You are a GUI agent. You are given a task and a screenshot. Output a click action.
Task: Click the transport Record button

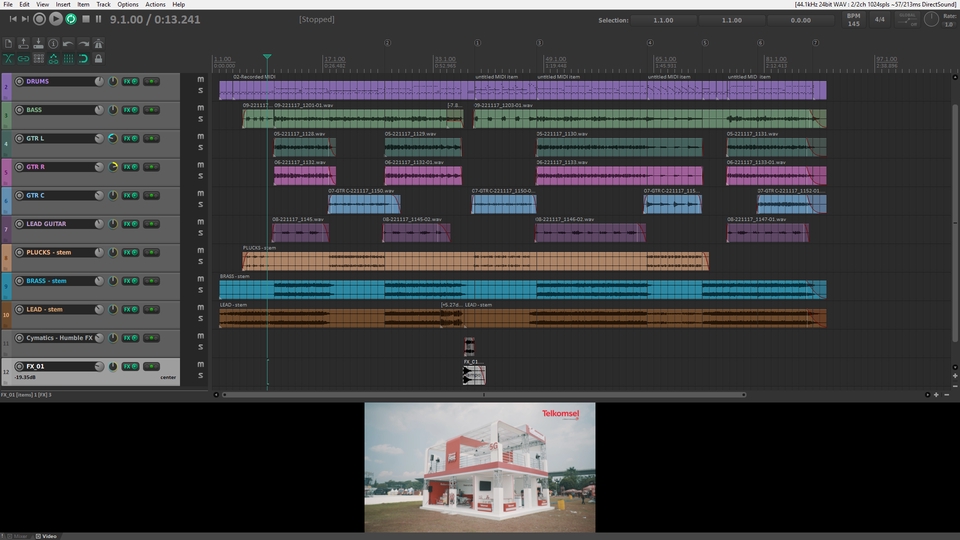tap(39, 19)
